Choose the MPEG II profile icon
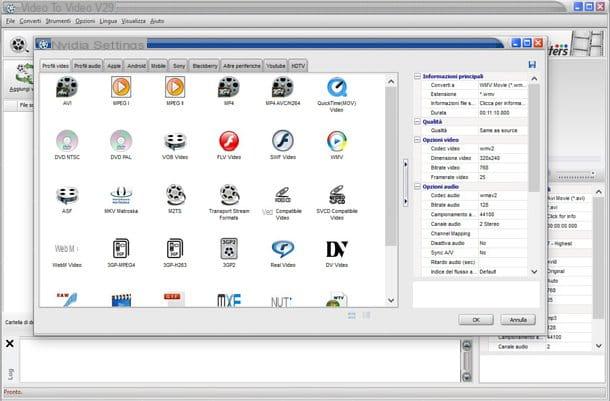Viewport: 610px width, 401px height. pyautogui.click(x=175, y=87)
